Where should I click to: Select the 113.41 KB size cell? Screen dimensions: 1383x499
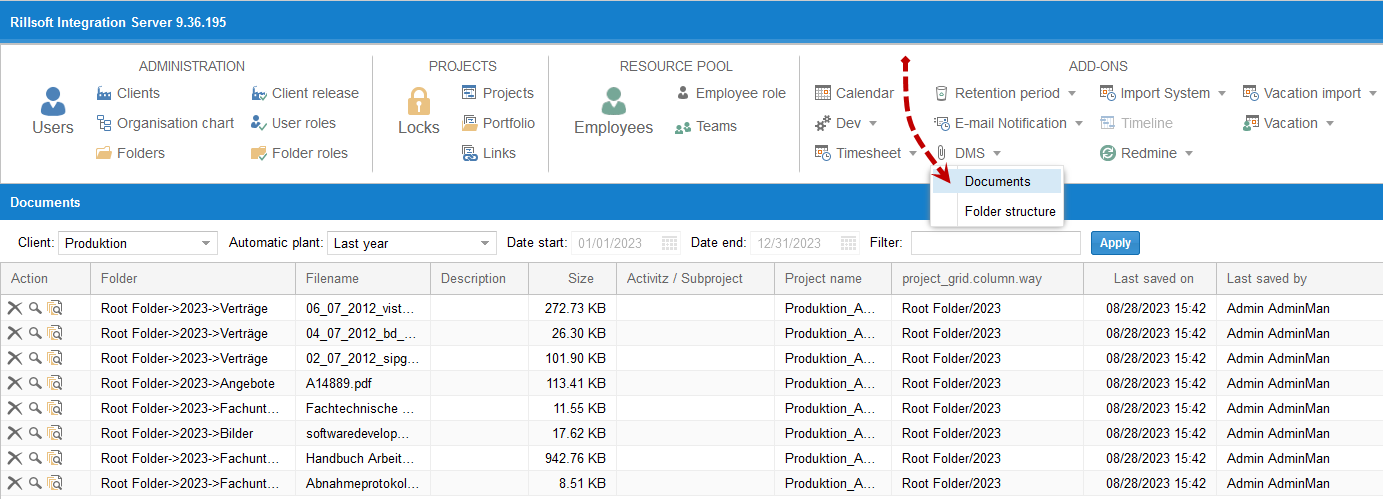tap(572, 383)
